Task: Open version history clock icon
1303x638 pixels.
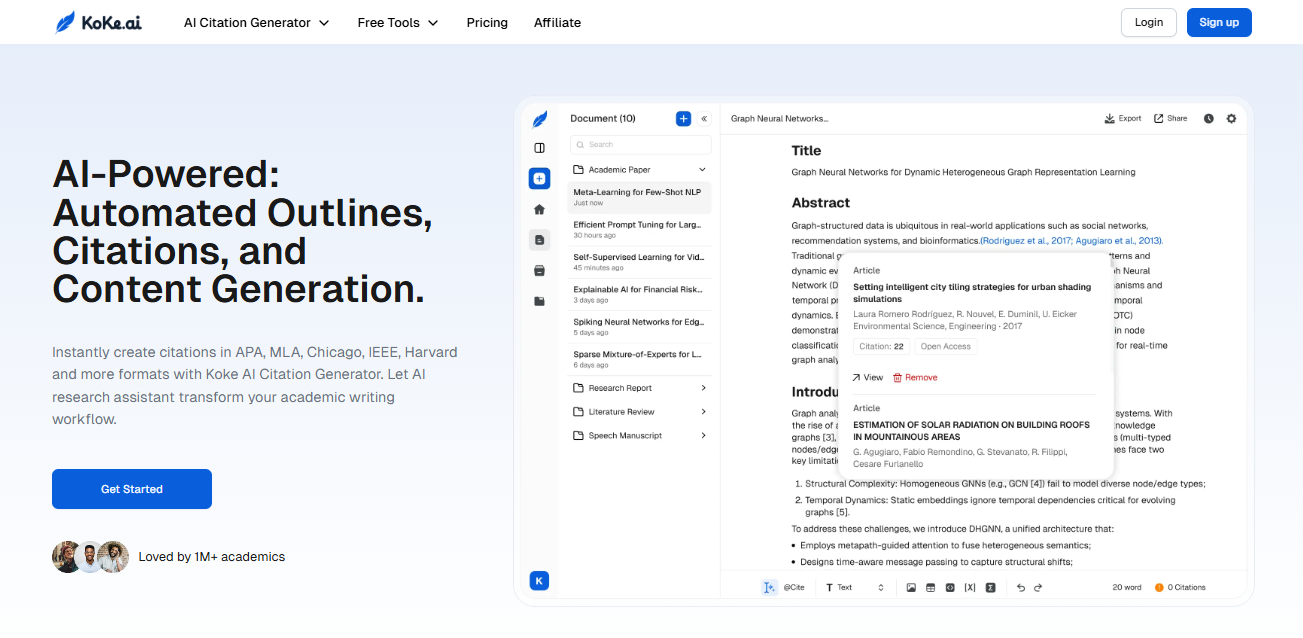Action: click(x=1208, y=118)
